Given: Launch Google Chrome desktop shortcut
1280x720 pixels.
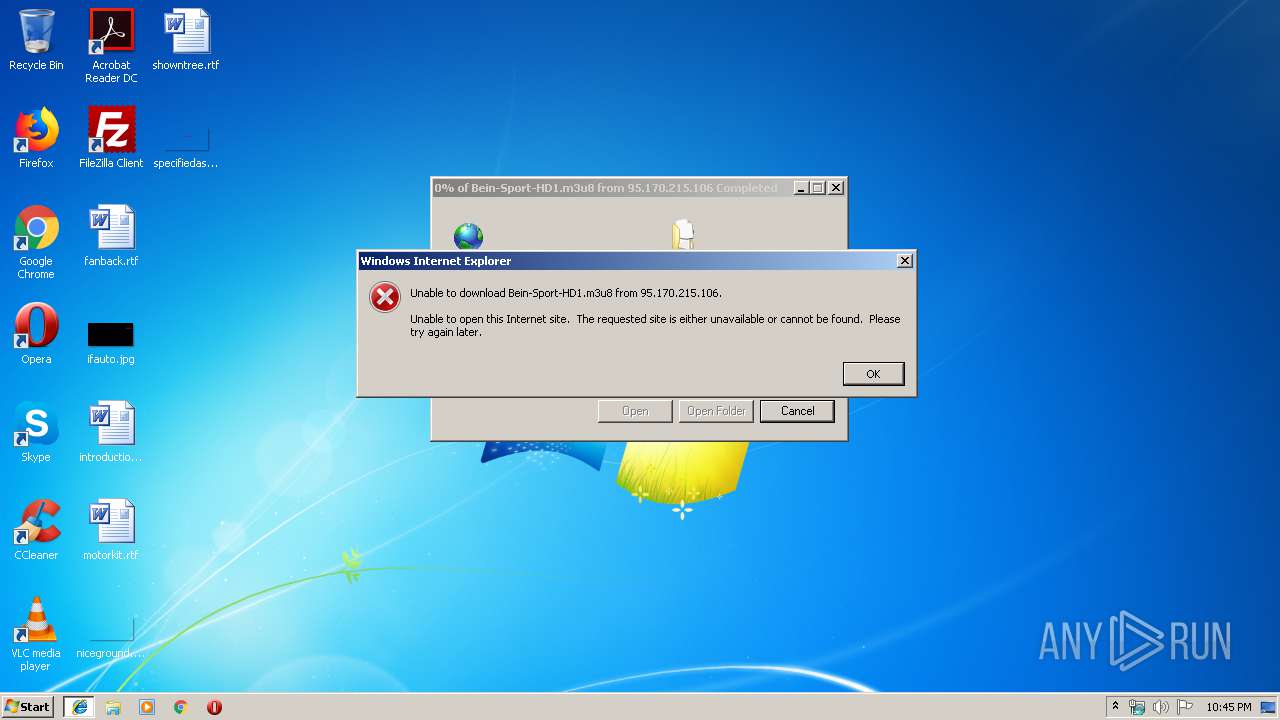Looking at the screenshot, I should tap(36, 242).
